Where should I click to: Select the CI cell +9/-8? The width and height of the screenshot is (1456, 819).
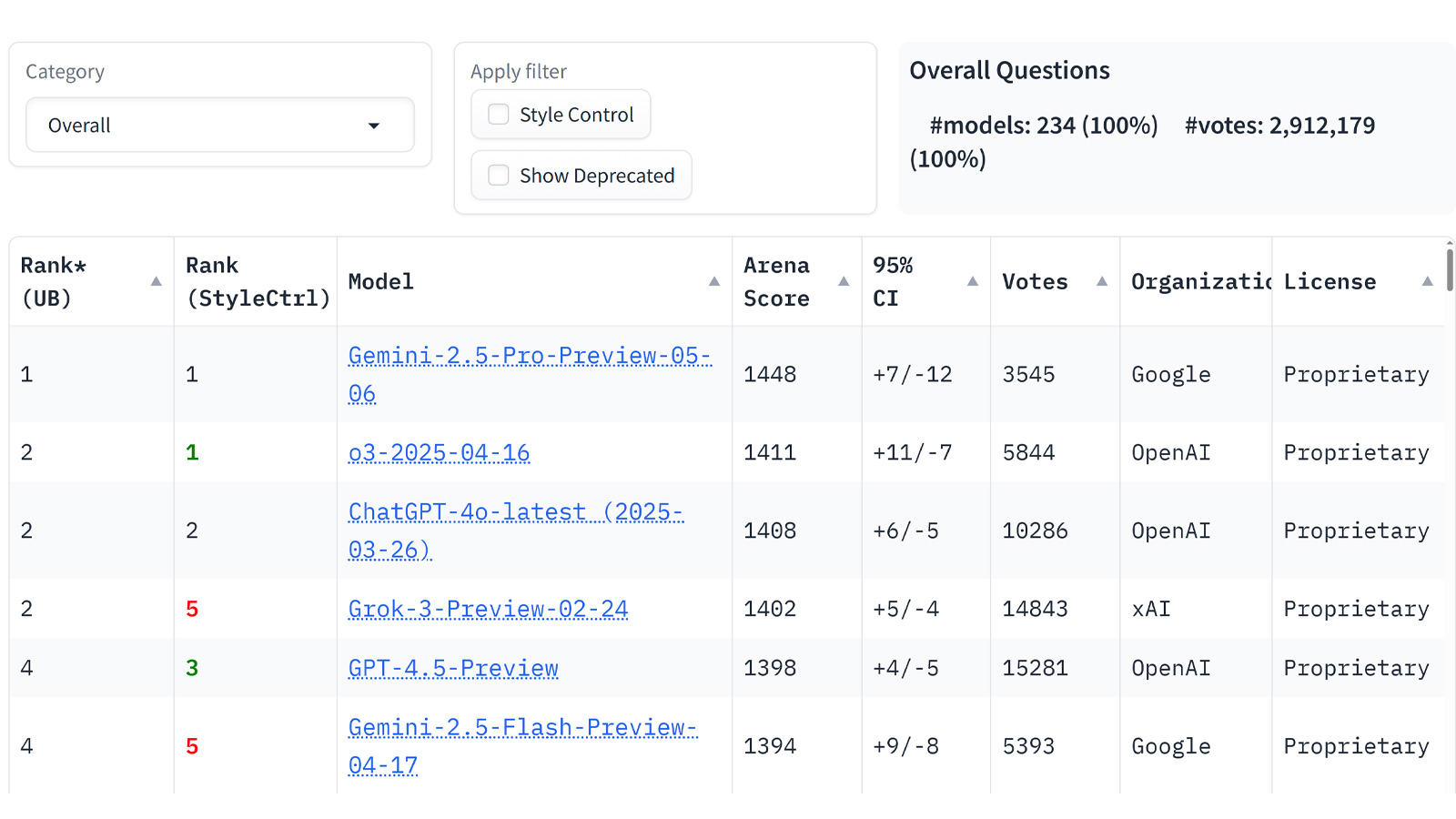coord(905,746)
